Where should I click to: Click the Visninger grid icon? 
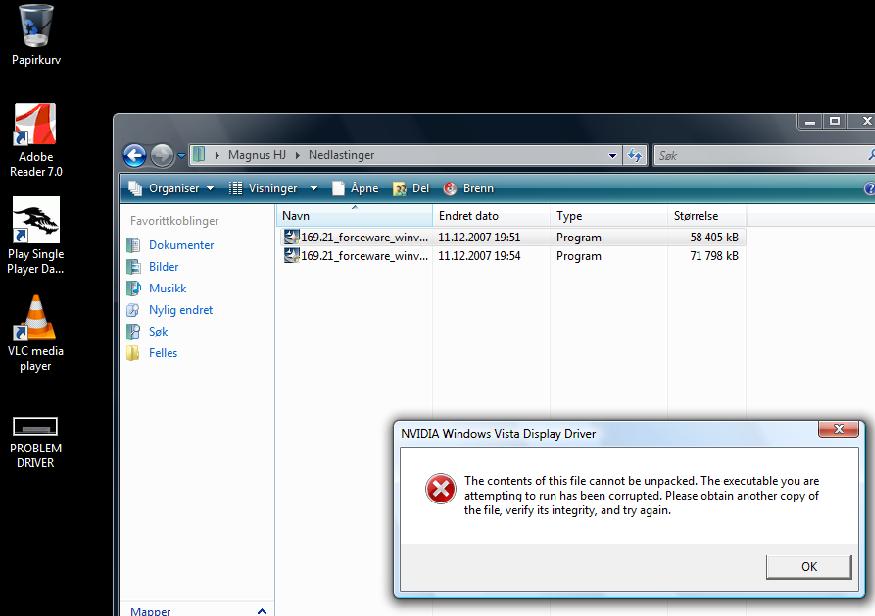pos(235,189)
